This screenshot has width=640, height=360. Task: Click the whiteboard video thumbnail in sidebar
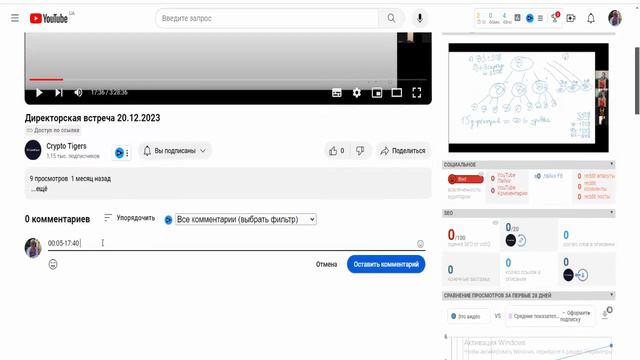(x=529, y=98)
